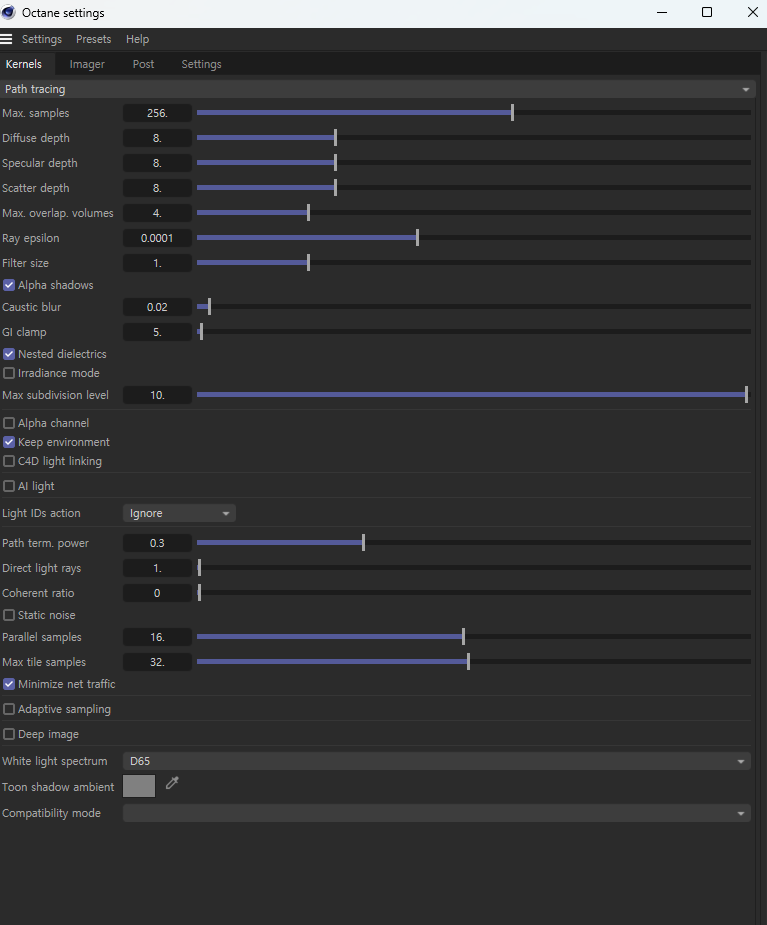Click the Path term. power 0.3 field
The image size is (767, 925).
click(157, 543)
